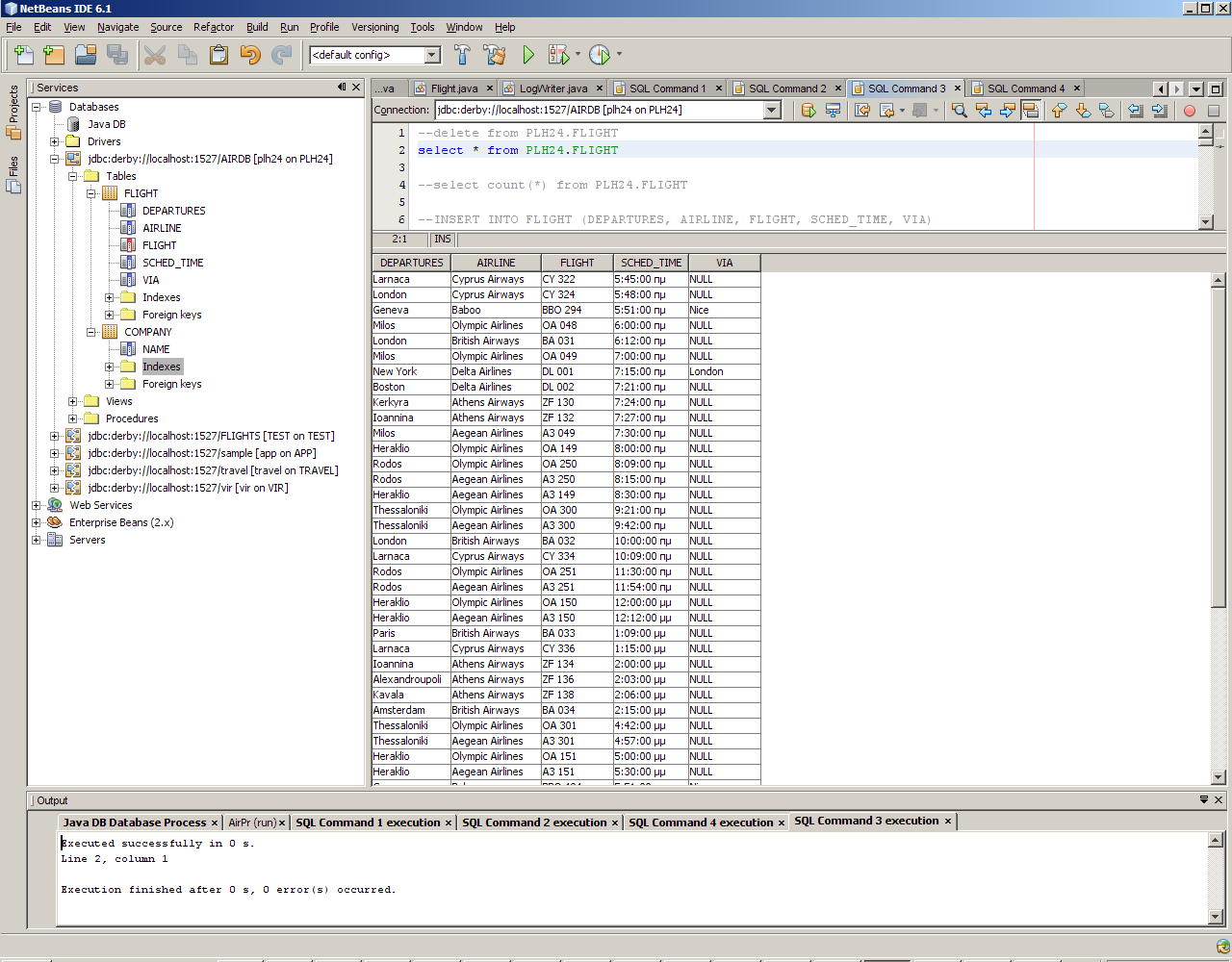The height and width of the screenshot is (962, 1232).
Task: Click the SQL history icon beside Run SQL
Action: click(x=833, y=111)
